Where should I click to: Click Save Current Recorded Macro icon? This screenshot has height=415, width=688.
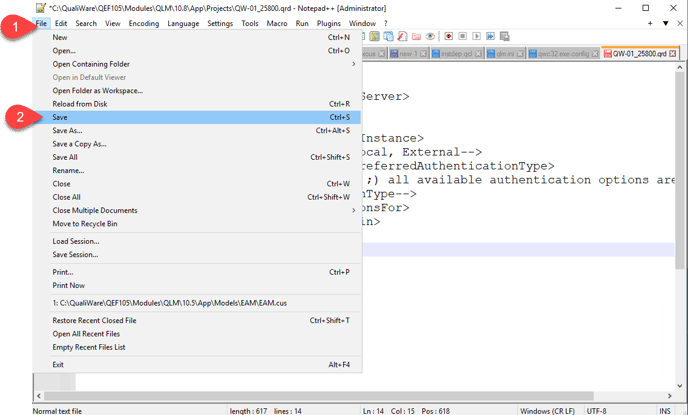coord(505,36)
